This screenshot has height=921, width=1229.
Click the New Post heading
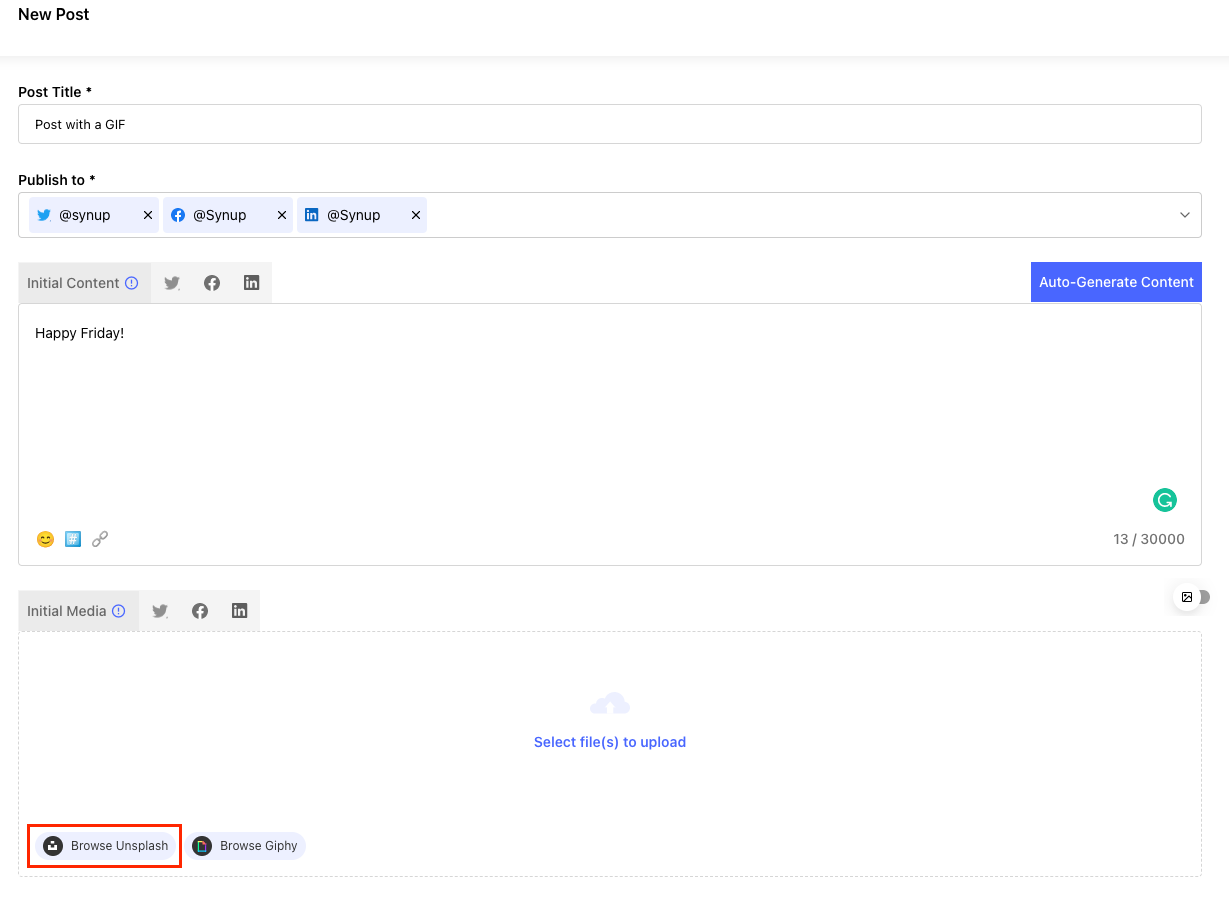54,14
